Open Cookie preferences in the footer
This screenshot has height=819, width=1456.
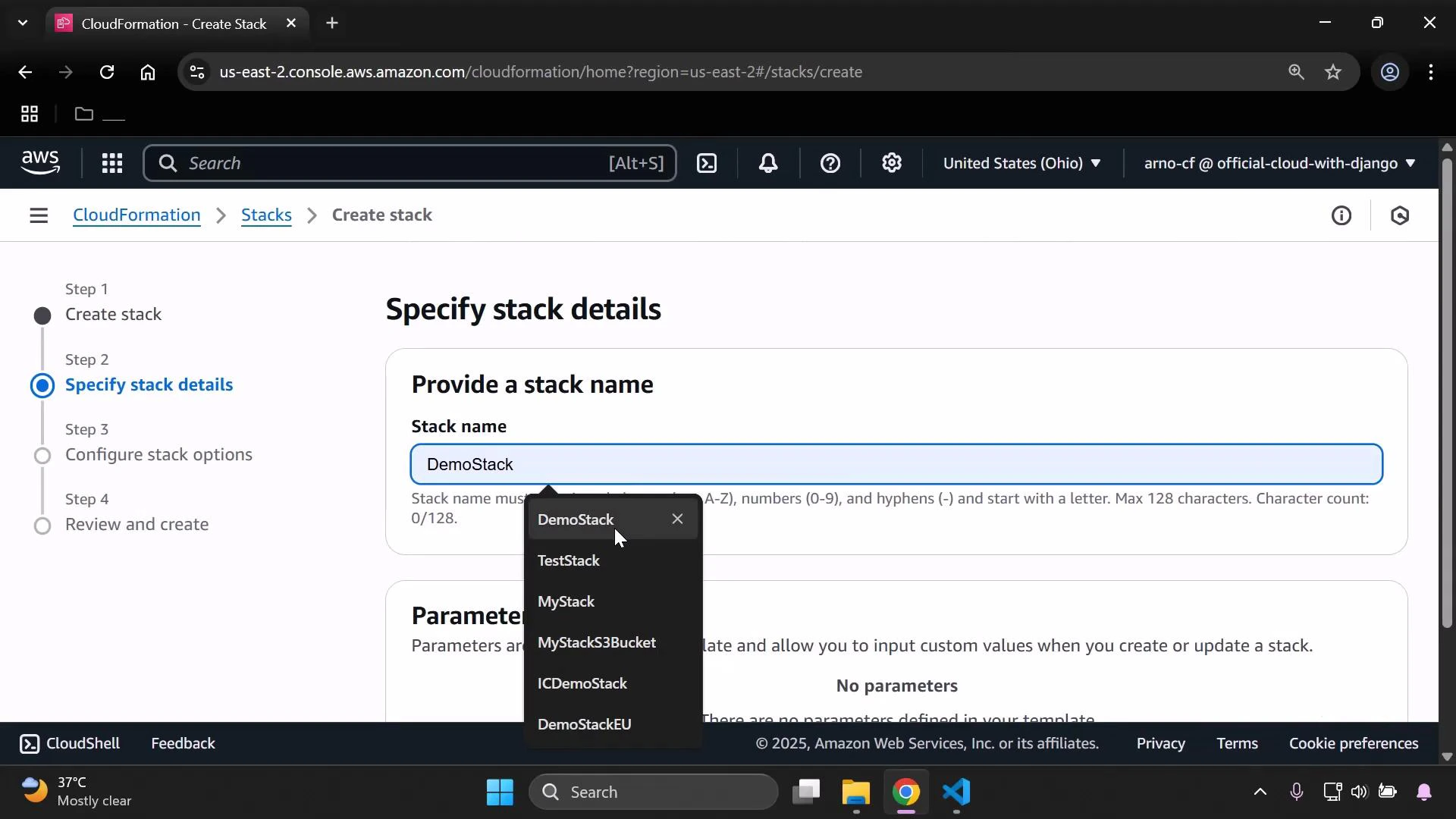pos(1354,743)
